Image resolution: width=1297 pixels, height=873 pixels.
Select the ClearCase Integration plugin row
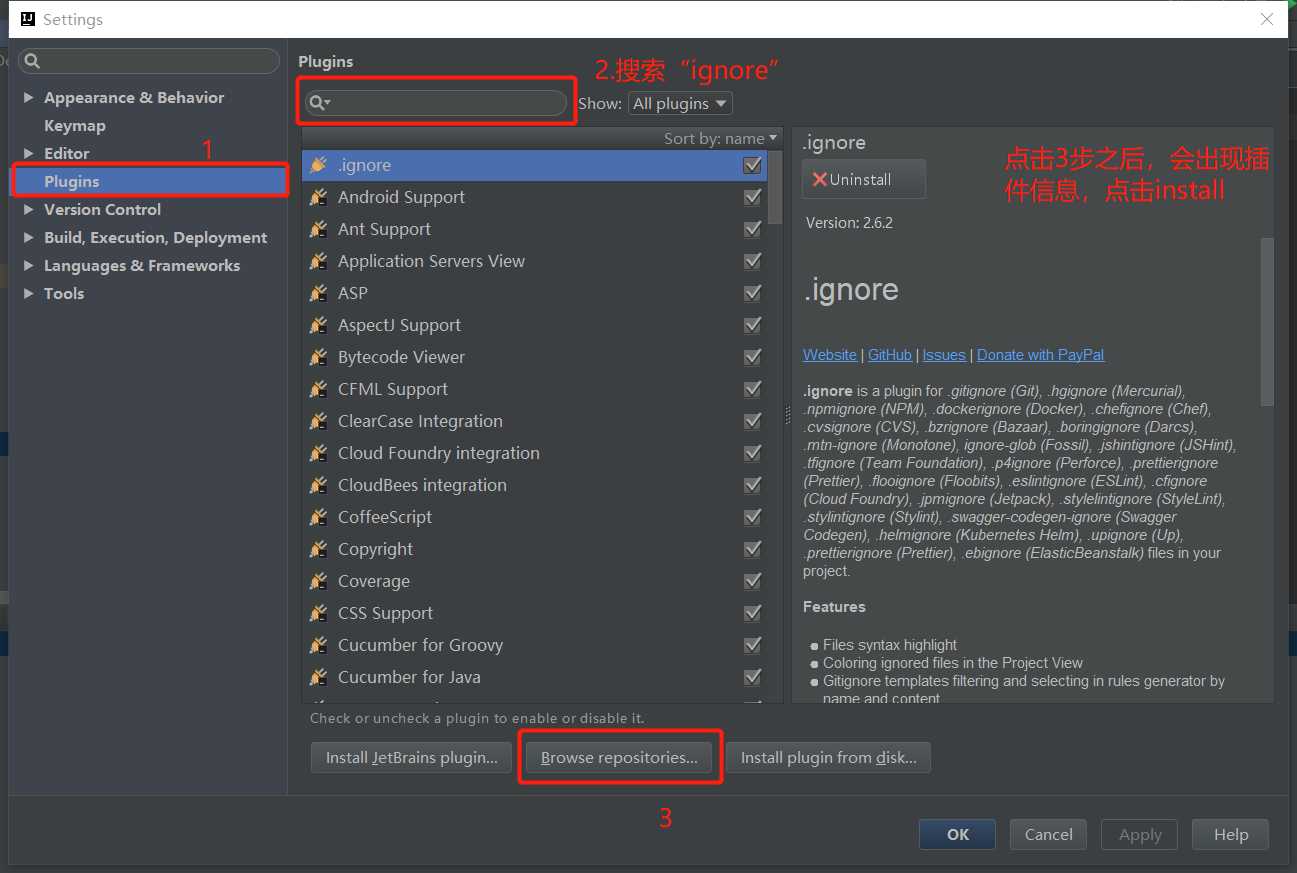click(x=534, y=421)
